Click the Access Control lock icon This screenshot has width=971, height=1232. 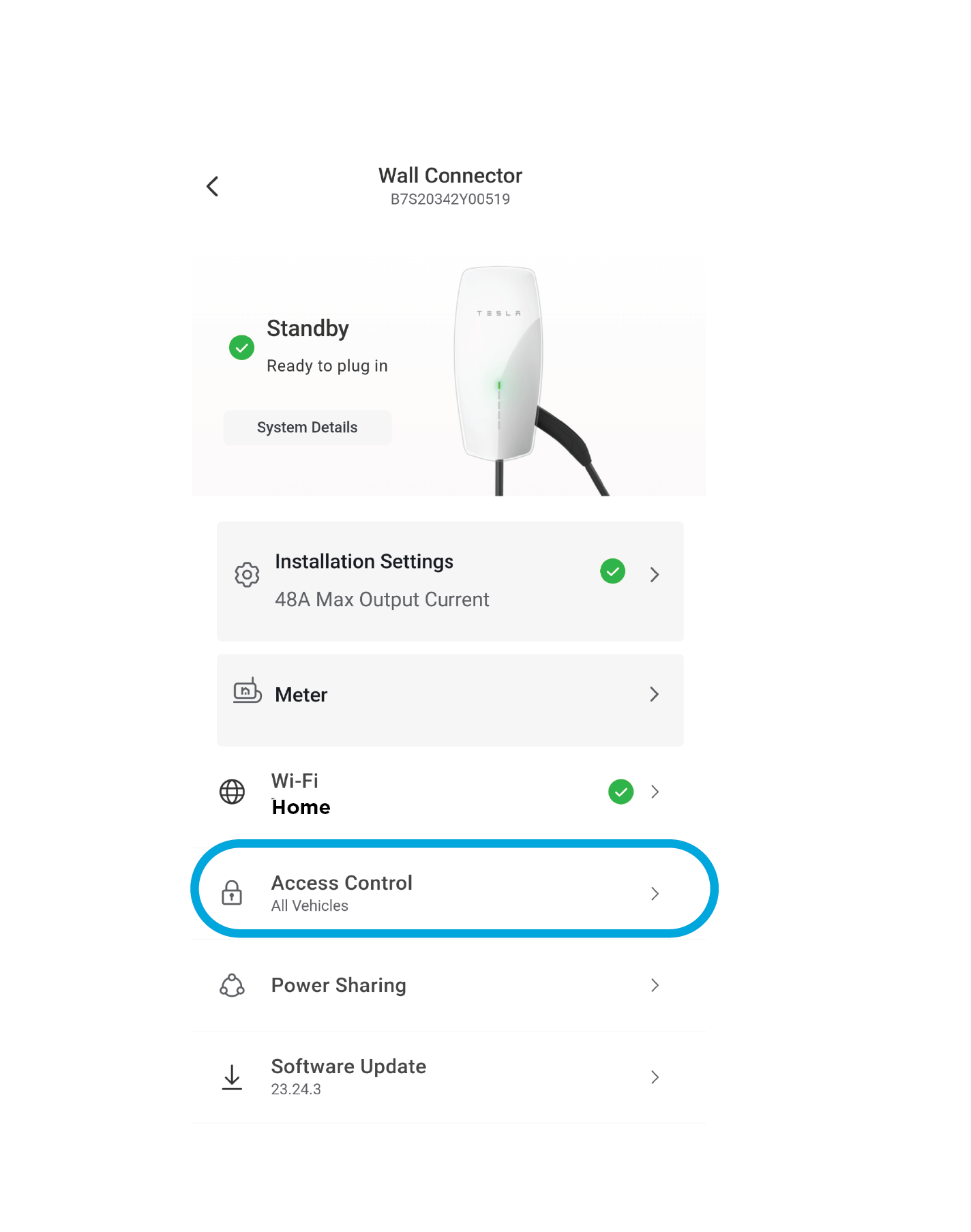tap(232, 892)
